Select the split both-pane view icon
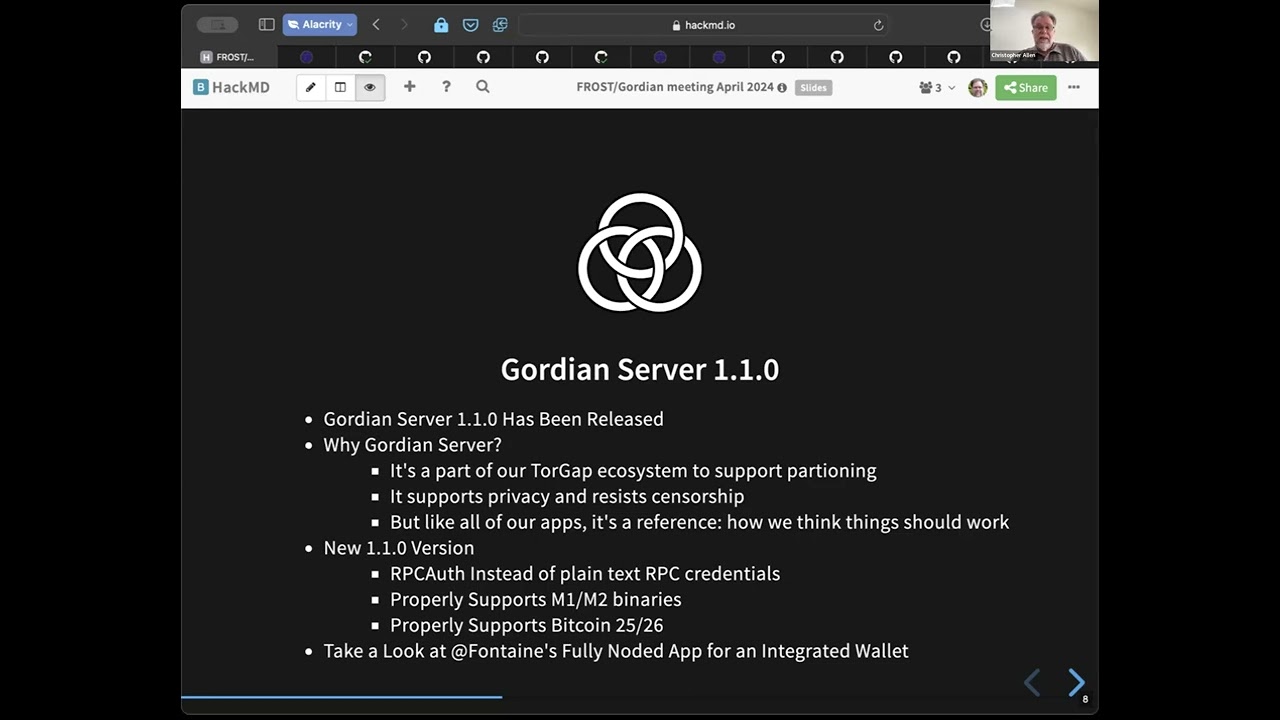1280x720 pixels. tap(340, 87)
